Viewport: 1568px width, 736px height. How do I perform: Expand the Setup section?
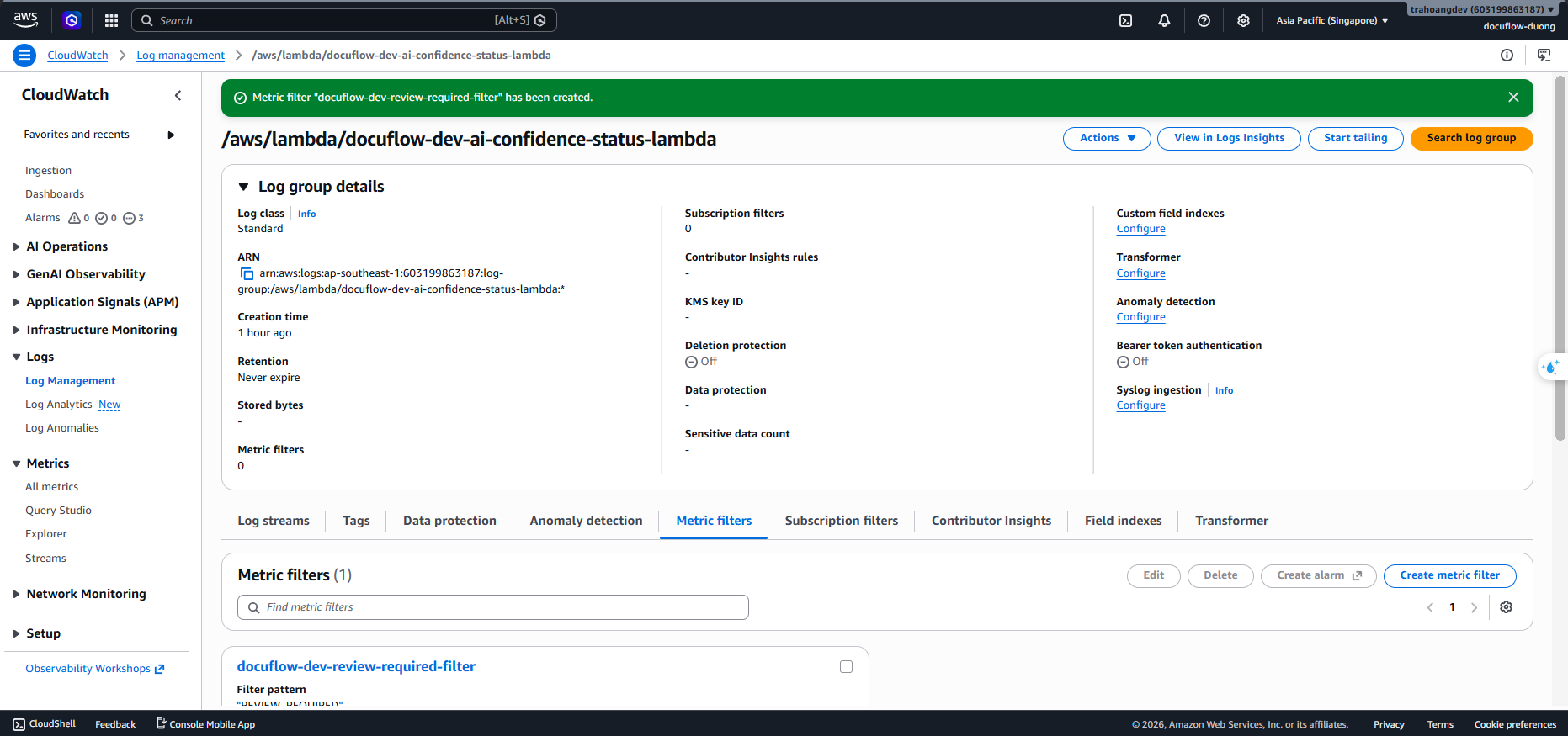tap(16, 633)
